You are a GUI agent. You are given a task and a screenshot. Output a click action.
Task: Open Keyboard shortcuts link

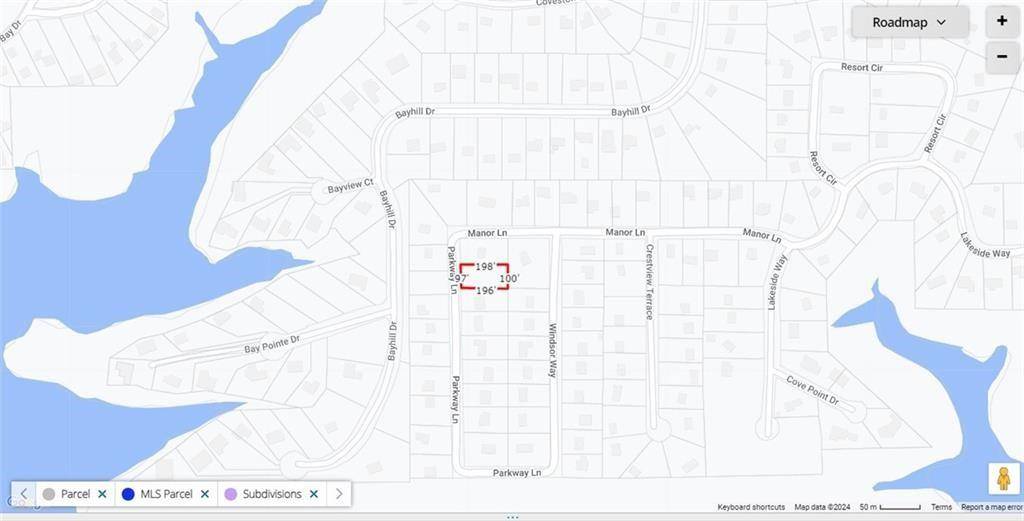click(x=751, y=507)
